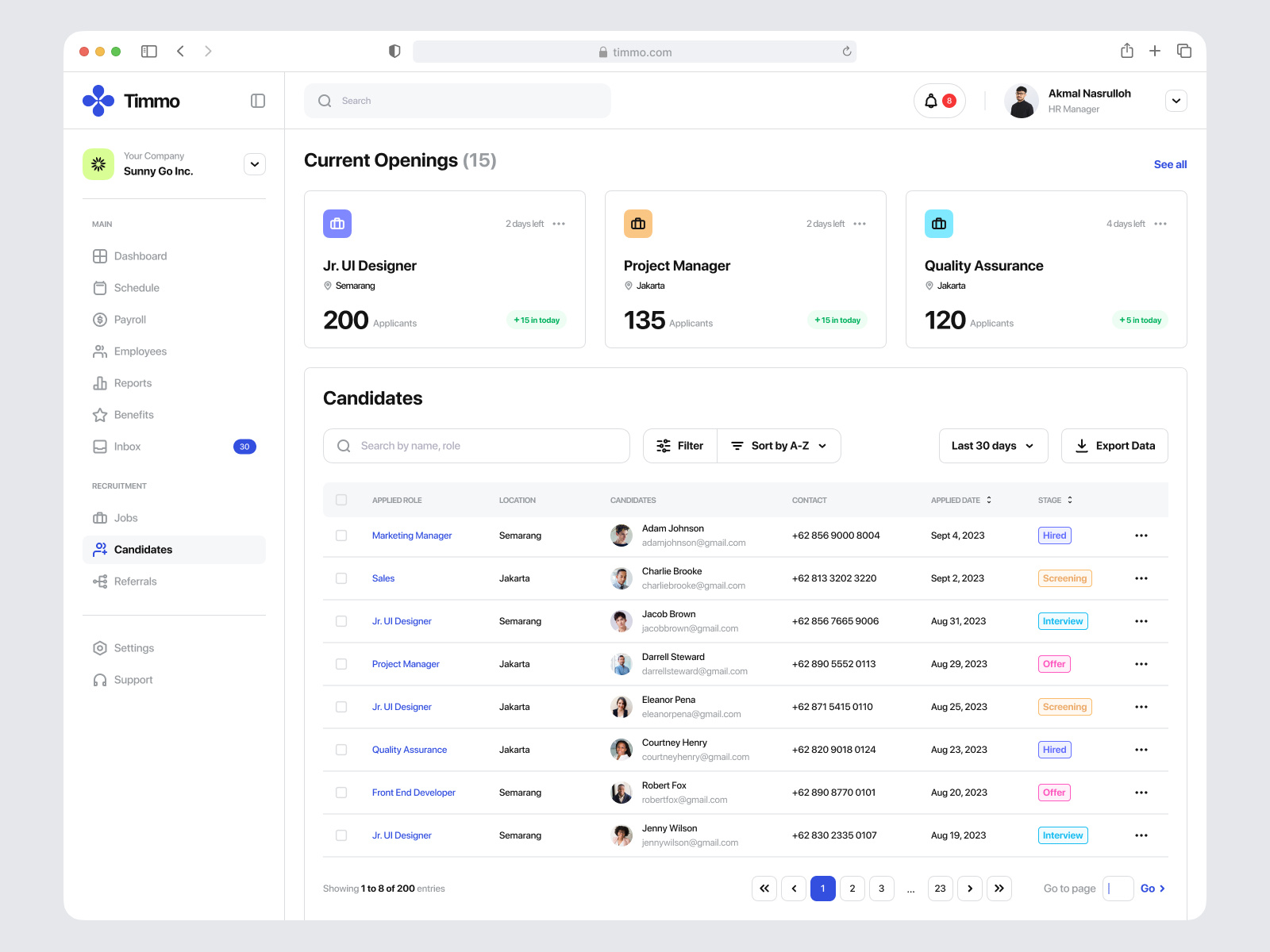
Task: Open the Filter options for candidates
Action: click(679, 445)
